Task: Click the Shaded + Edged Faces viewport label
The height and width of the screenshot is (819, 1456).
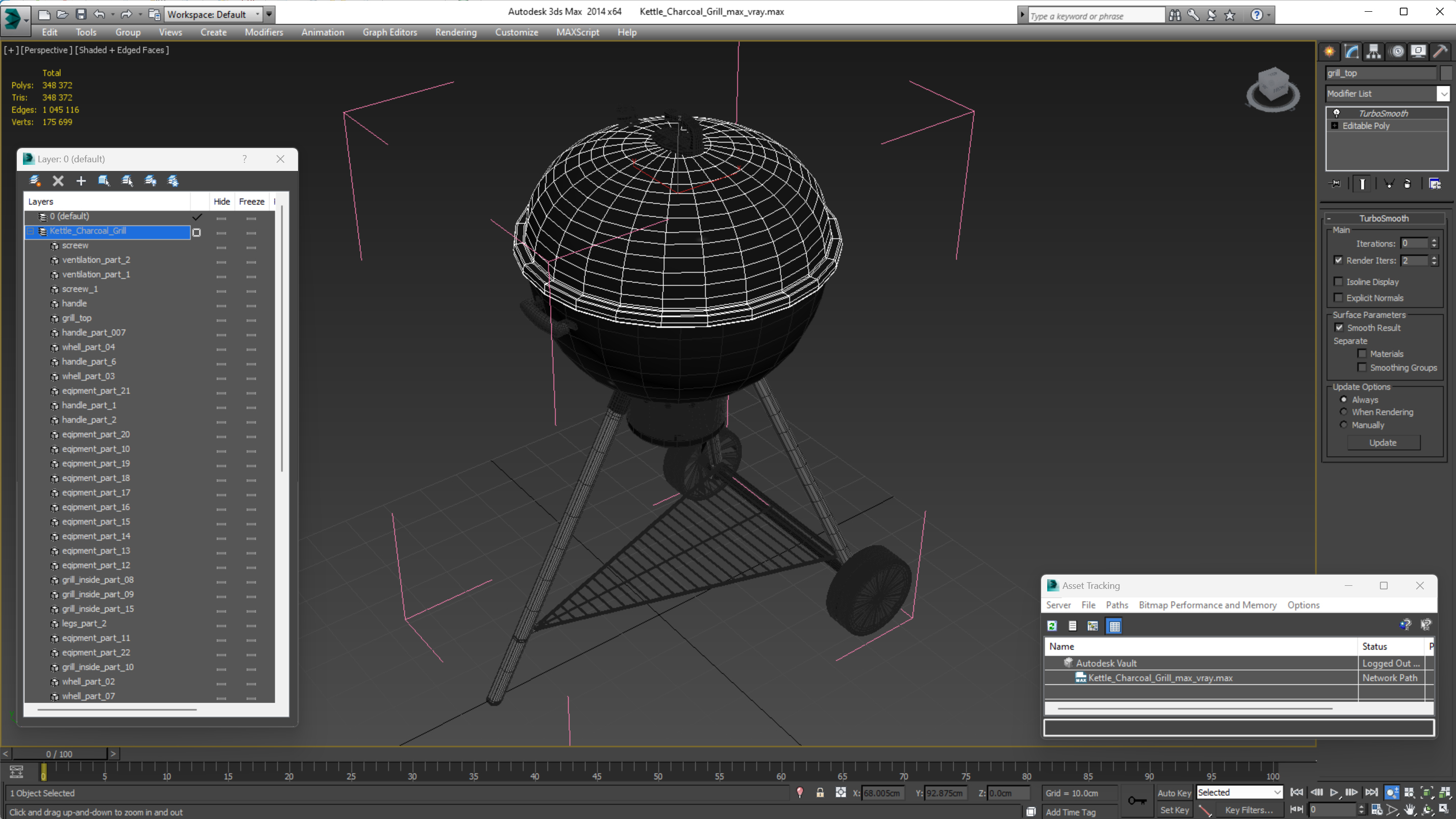Action: pos(122,49)
